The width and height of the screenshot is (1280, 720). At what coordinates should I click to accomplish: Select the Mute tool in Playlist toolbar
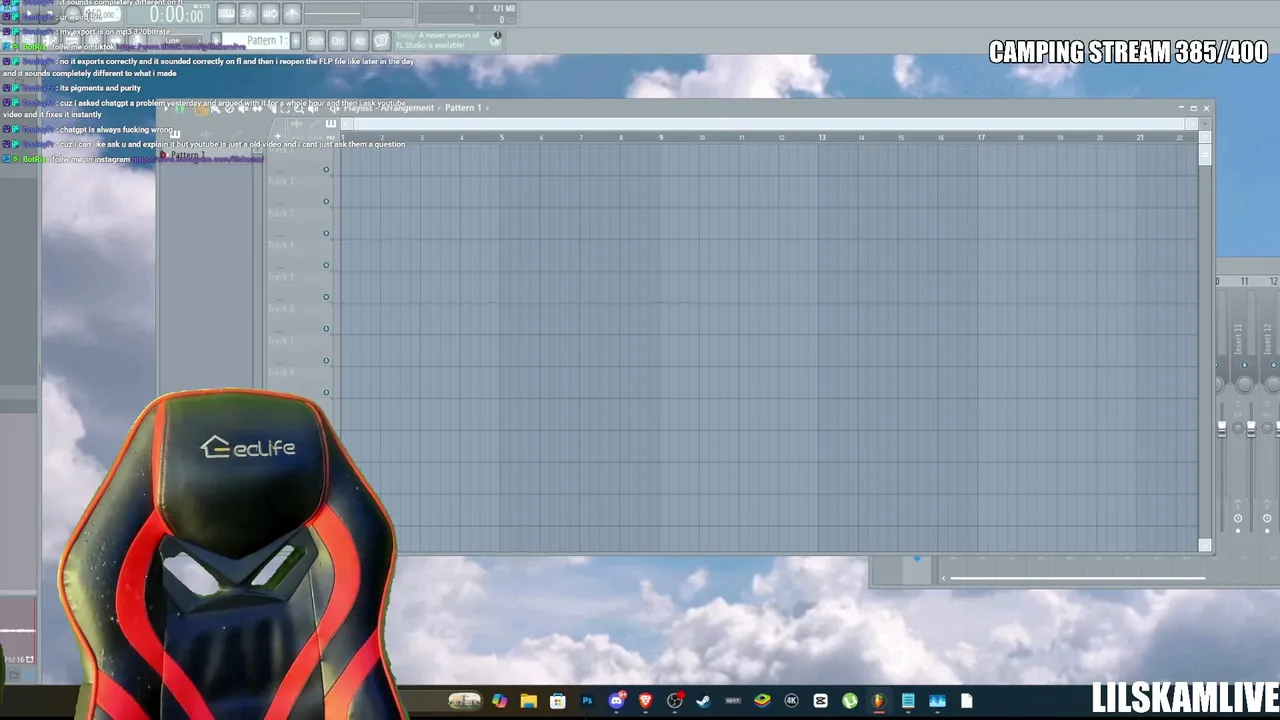(245, 108)
